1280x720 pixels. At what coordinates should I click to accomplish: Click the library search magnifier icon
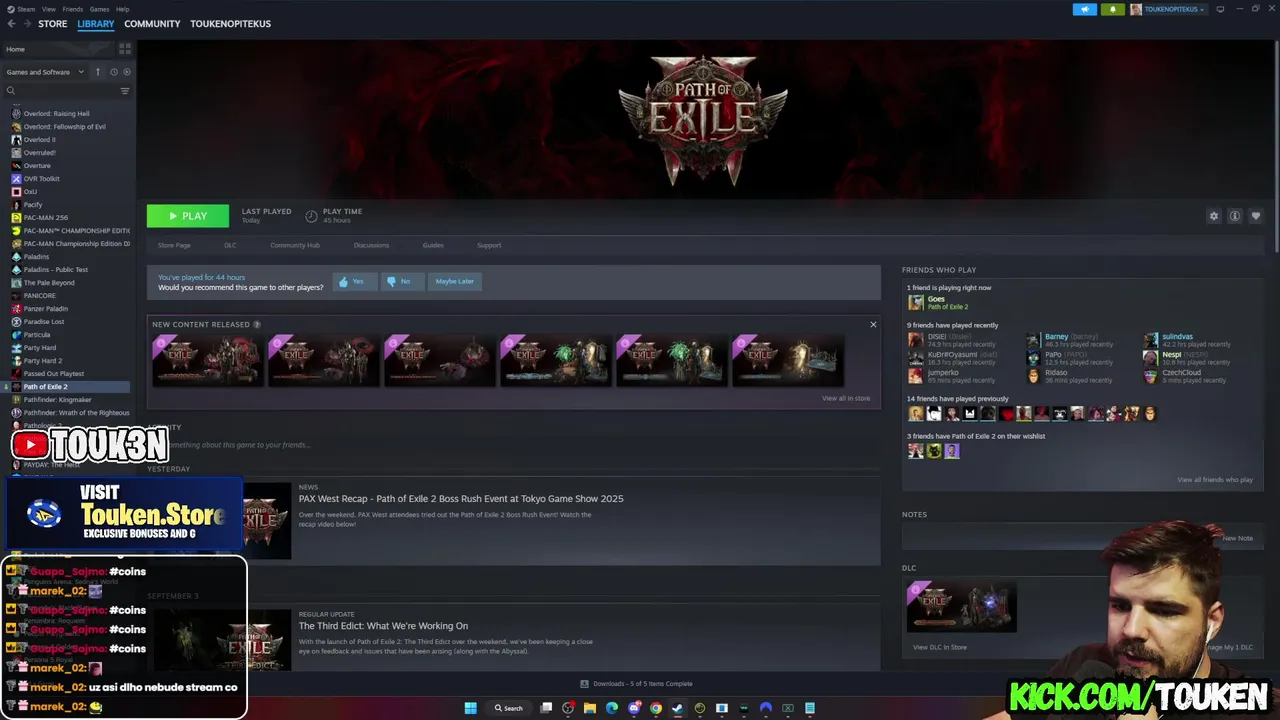pos(11,91)
